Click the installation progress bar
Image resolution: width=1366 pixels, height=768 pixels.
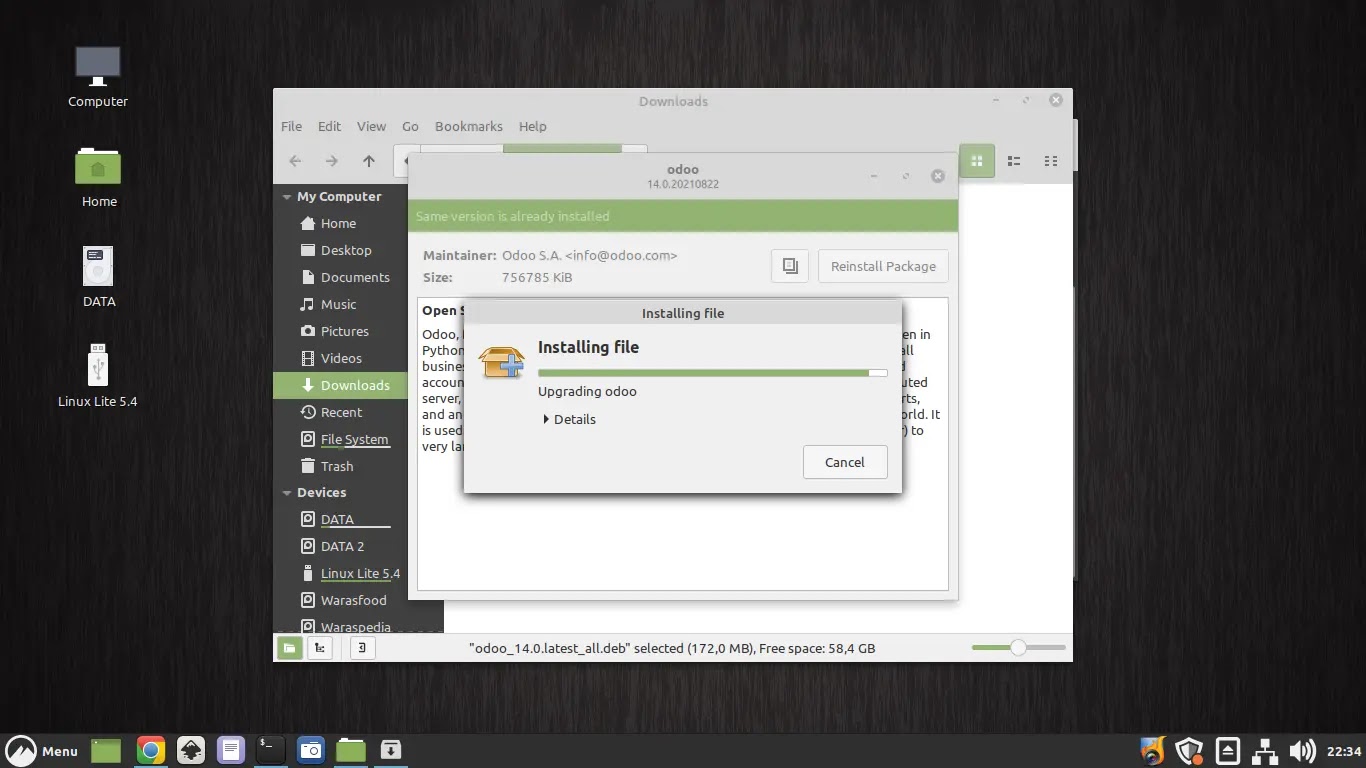(712, 373)
